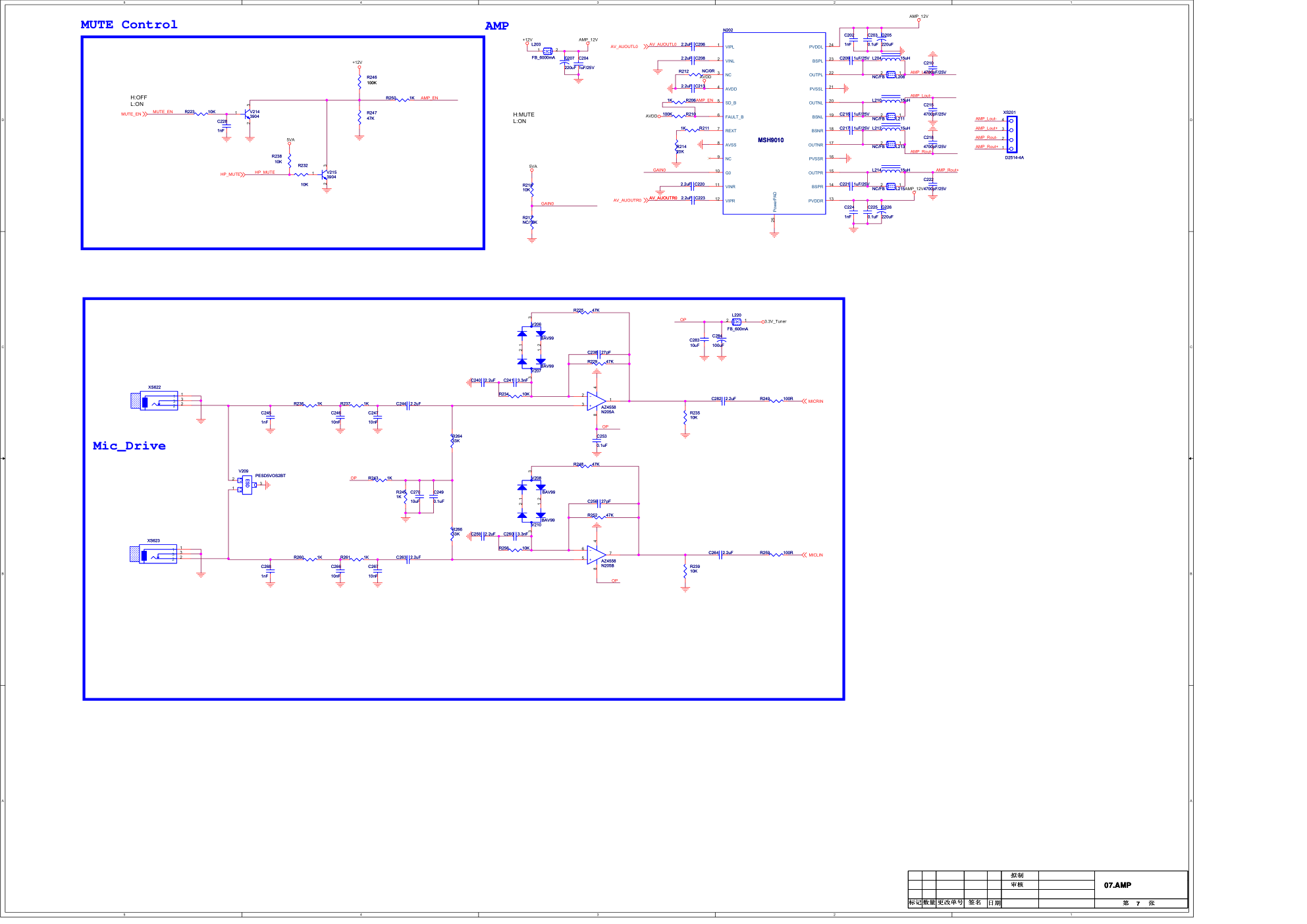Click the "PowerPAD" pin label
The width and height of the screenshot is (1307, 924).
coord(775,201)
